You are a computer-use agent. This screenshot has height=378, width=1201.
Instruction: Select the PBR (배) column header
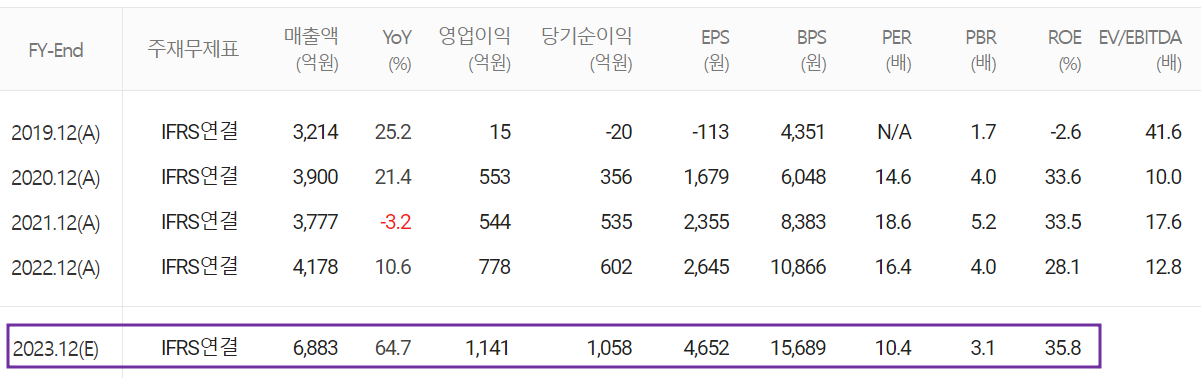[981, 50]
